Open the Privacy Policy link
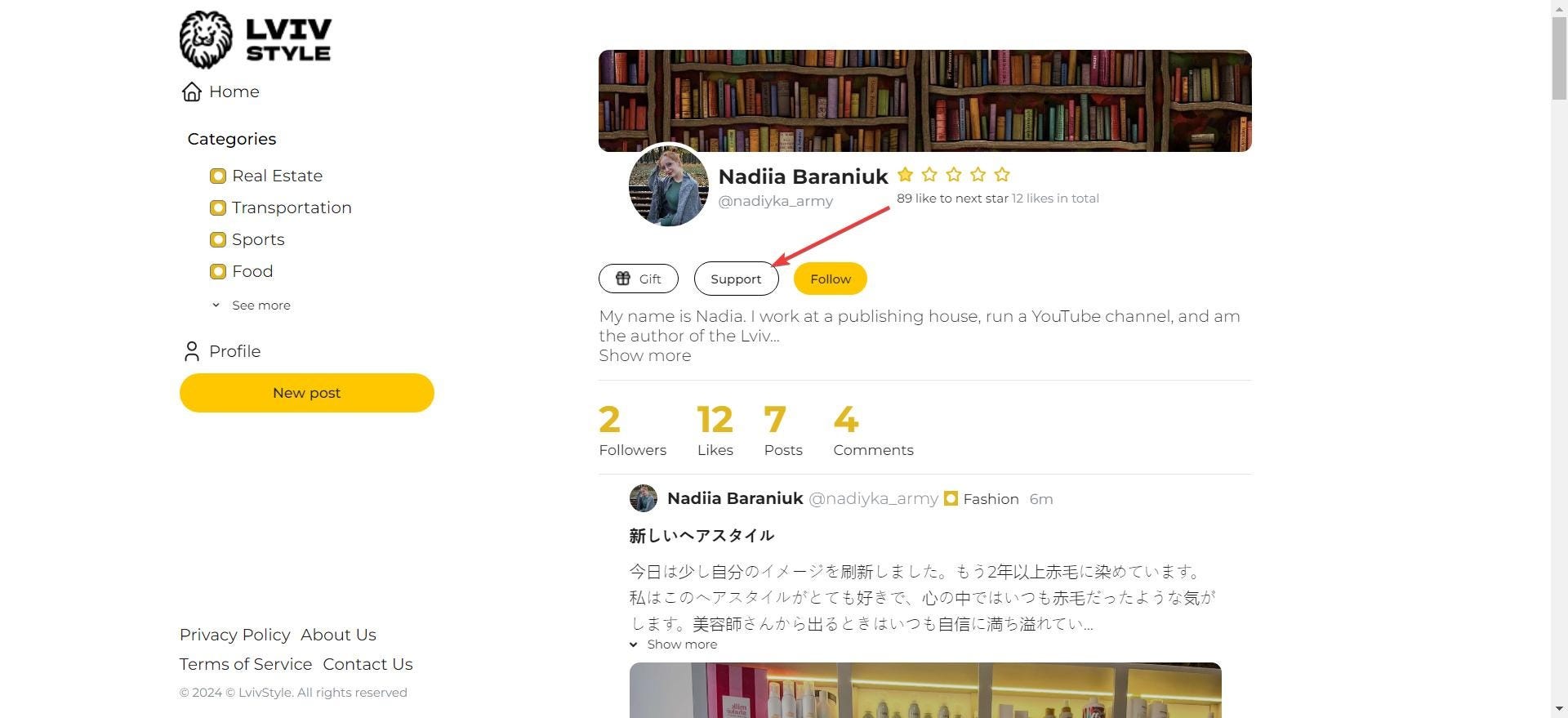This screenshot has height=718, width=1568. click(x=234, y=635)
